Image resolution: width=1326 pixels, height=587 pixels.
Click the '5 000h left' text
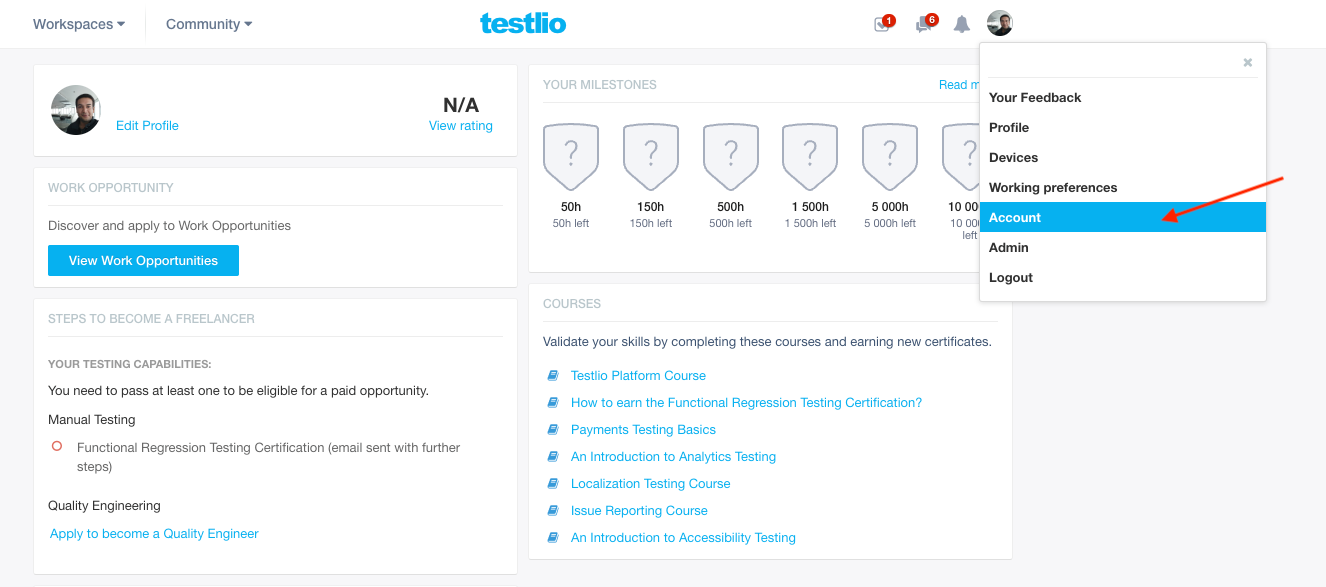pos(890,223)
